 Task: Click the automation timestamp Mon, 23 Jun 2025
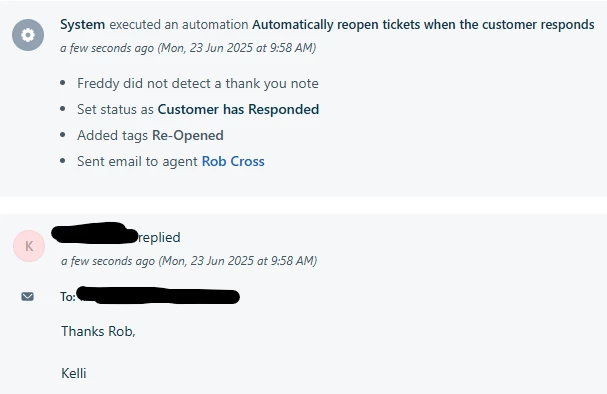[188, 48]
